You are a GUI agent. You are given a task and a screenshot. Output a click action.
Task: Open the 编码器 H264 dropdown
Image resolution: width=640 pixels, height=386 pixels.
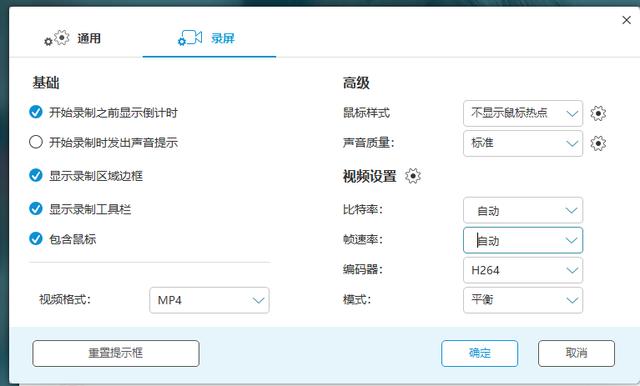(523, 270)
